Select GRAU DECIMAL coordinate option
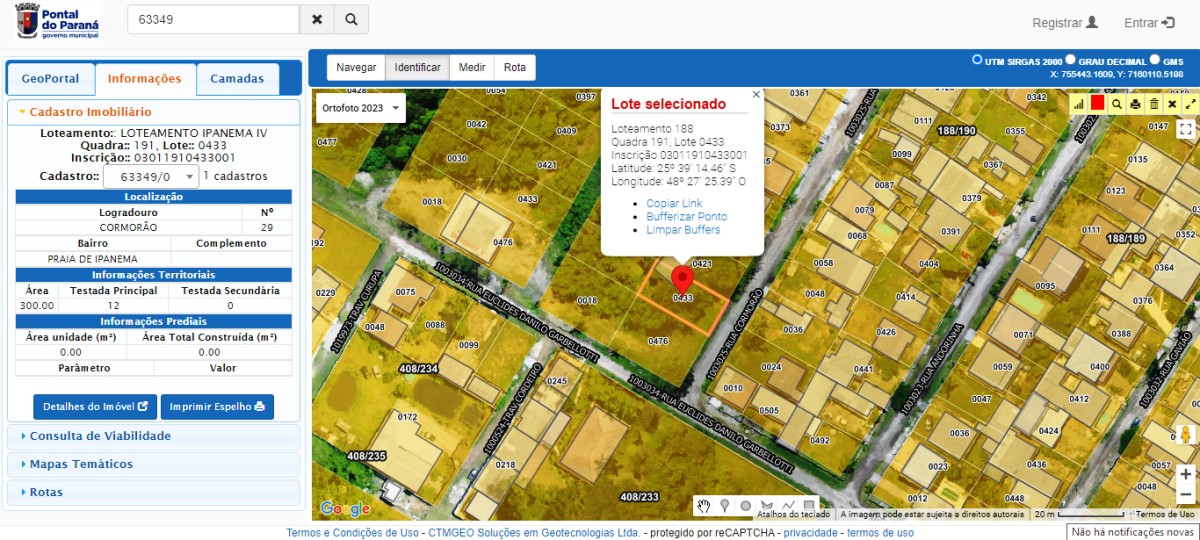 pyautogui.click(x=1070, y=60)
